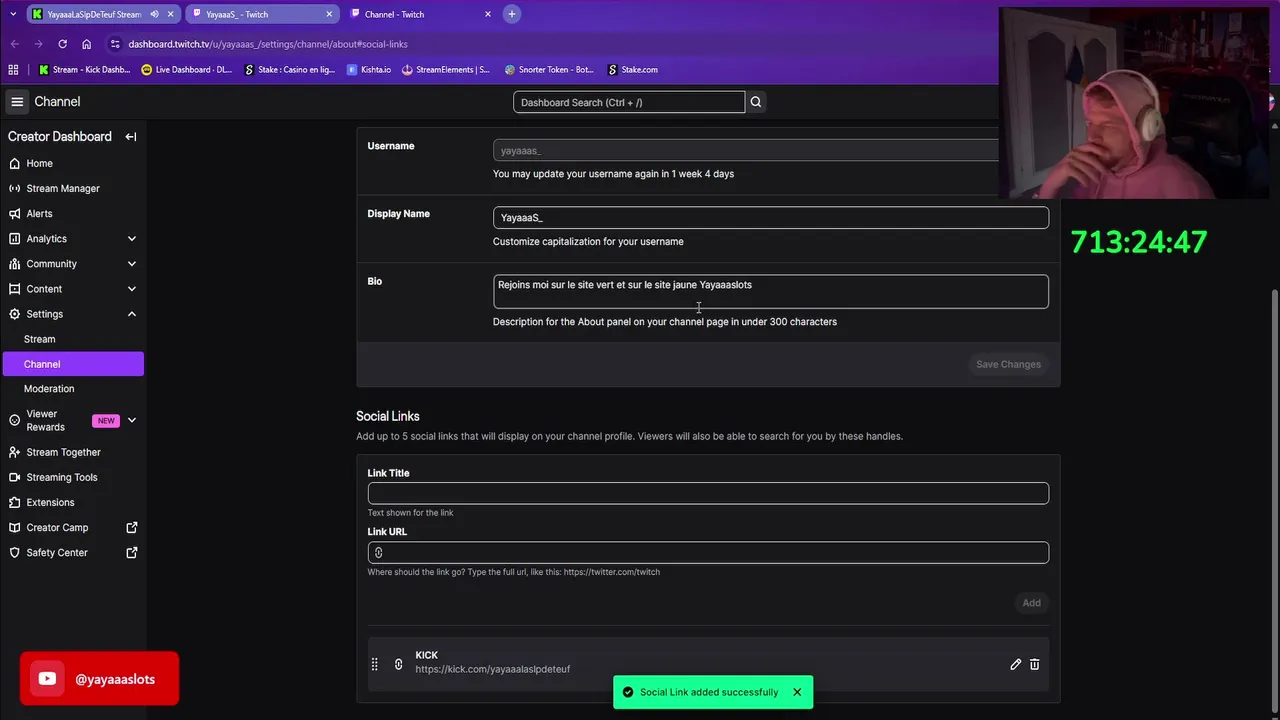Click the Add social link button
The height and width of the screenshot is (720, 1280).
pyautogui.click(x=1031, y=603)
